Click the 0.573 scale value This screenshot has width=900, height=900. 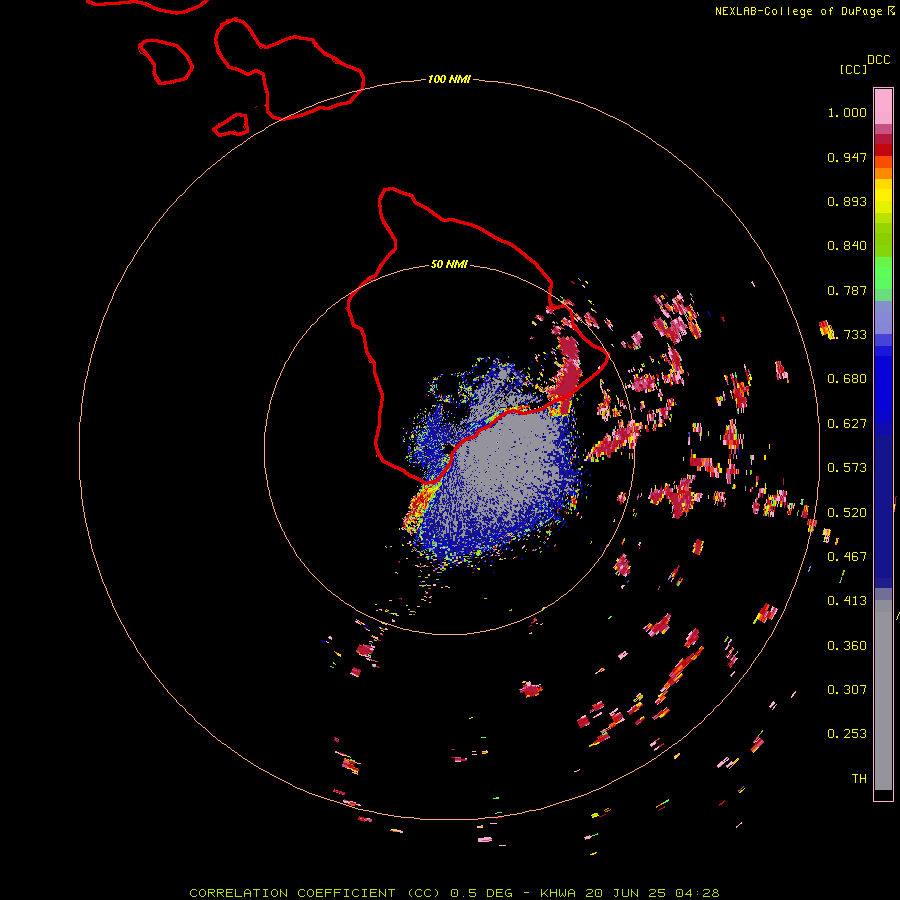847,468
